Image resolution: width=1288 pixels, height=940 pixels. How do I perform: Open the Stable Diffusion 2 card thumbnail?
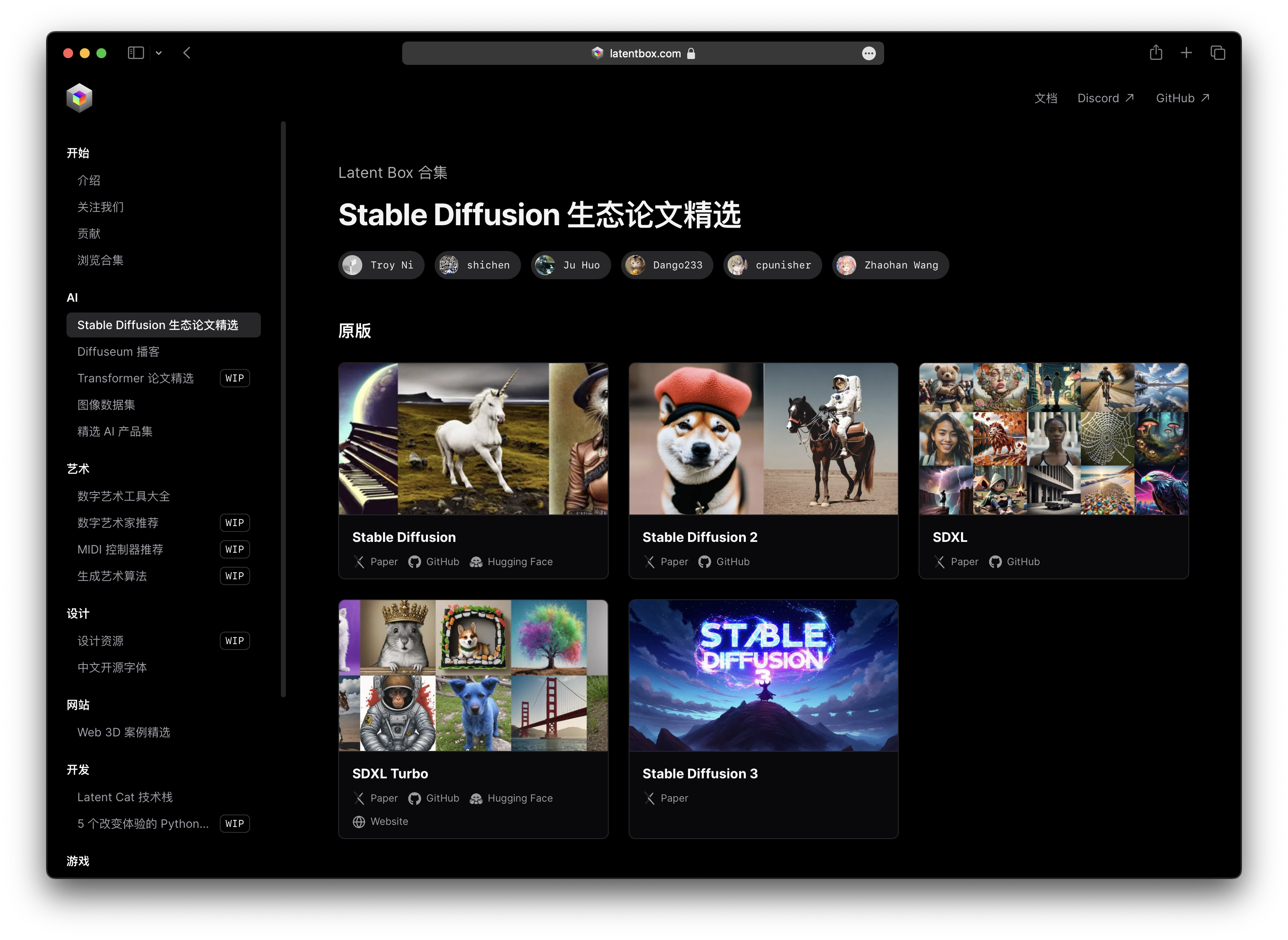click(763, 439)
